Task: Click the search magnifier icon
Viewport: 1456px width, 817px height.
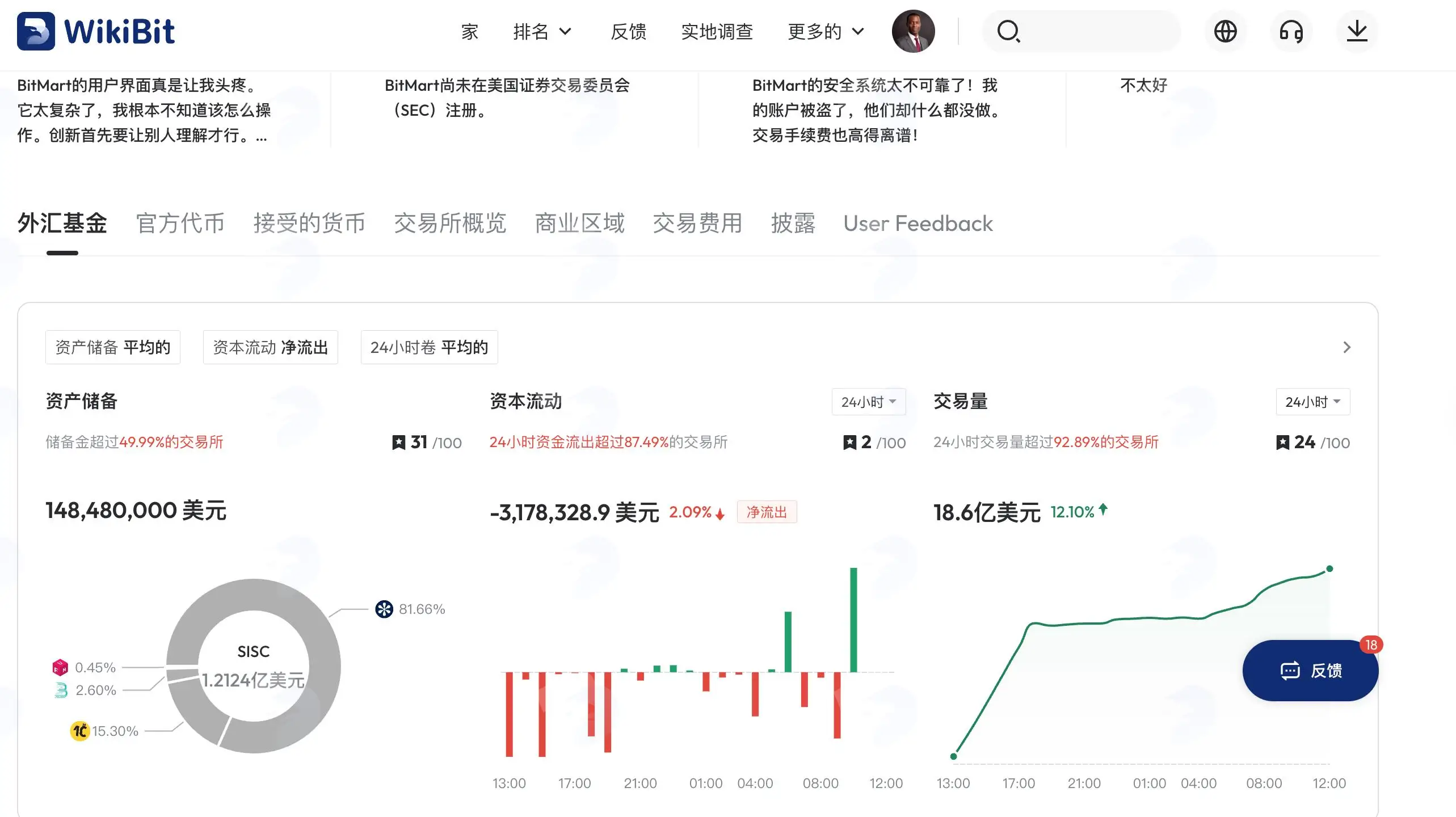Action: 1008,31
